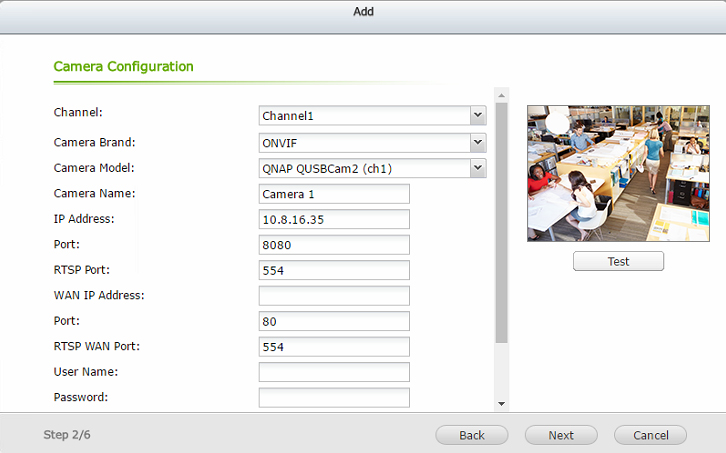Click the RTSP WAN Port: label
Screen dimensions: 726x453
[x=97, y=346]
